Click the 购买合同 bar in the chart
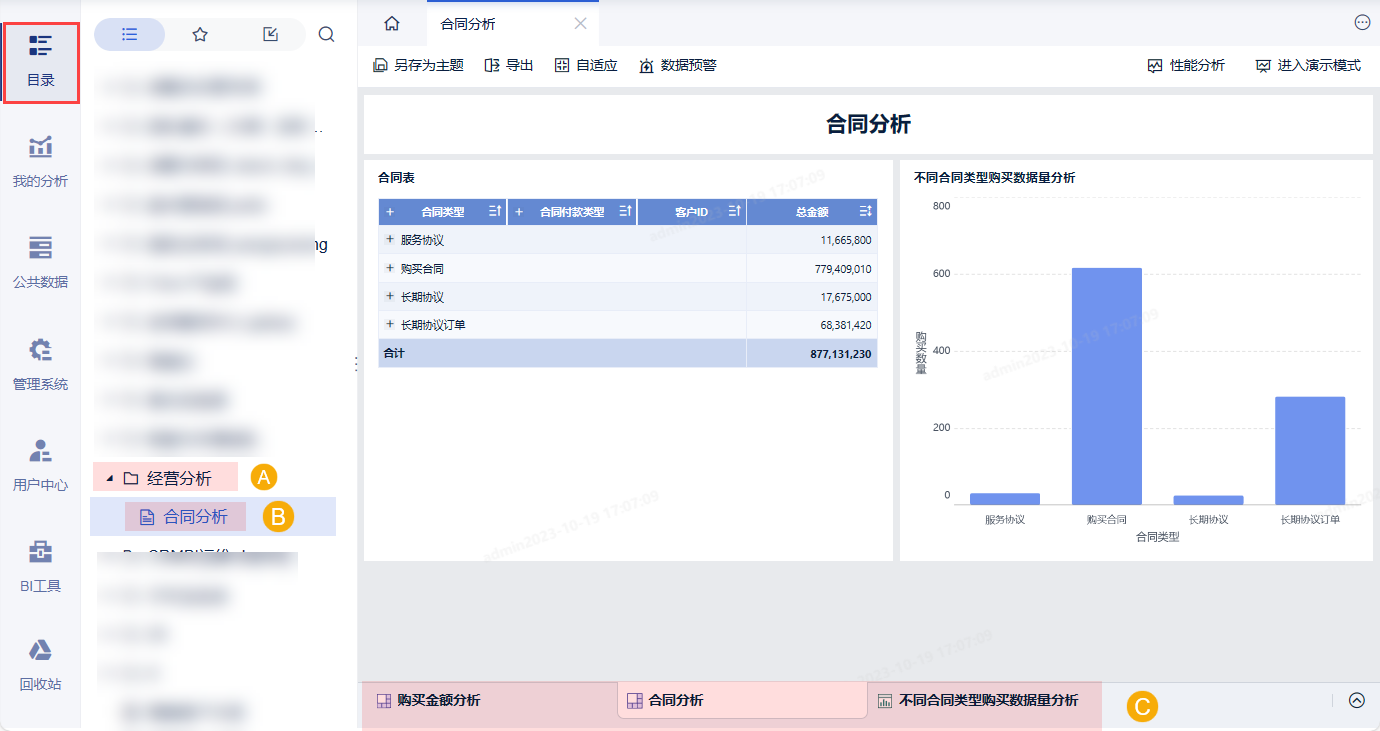The image size is (1380, 731). coord(1106,386)
